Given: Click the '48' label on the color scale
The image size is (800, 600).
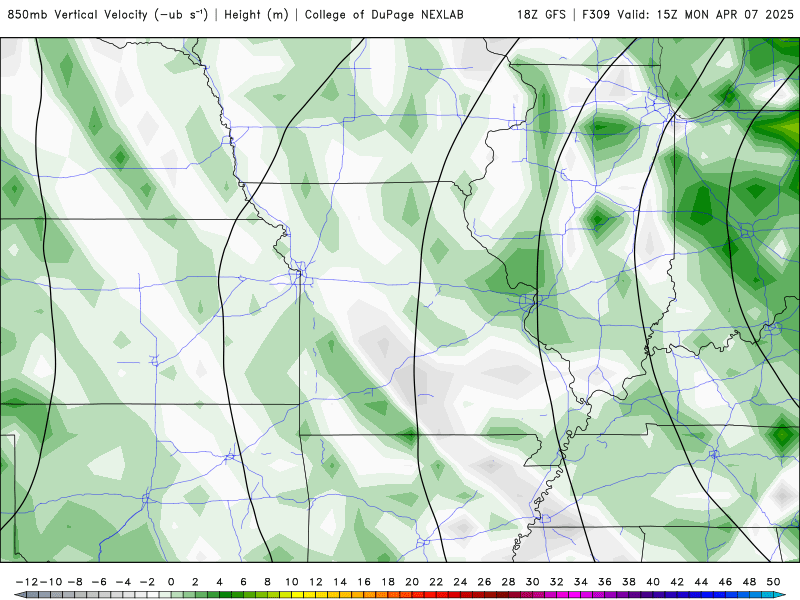Looking at the screenshot, I should click(x=749, y=582).
